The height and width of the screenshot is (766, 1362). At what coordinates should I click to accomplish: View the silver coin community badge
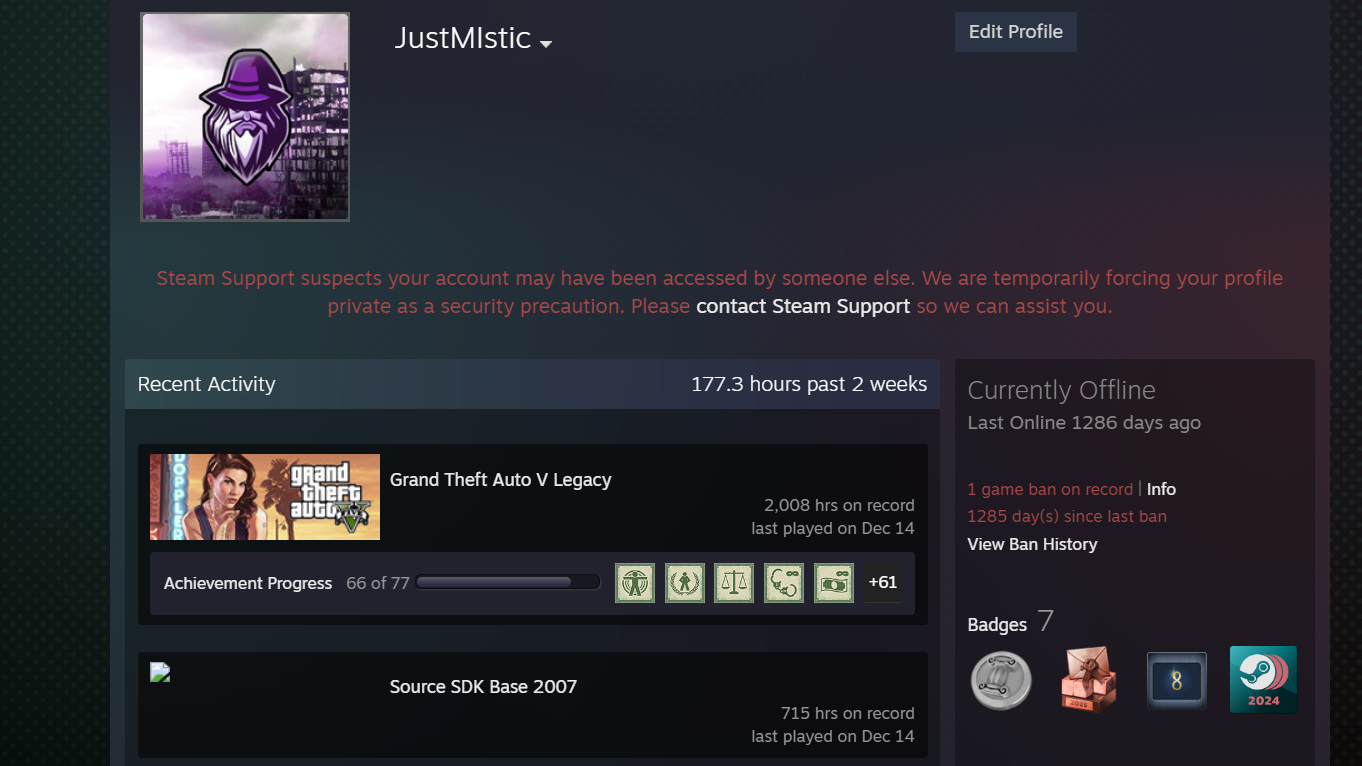click(1001, 680)
